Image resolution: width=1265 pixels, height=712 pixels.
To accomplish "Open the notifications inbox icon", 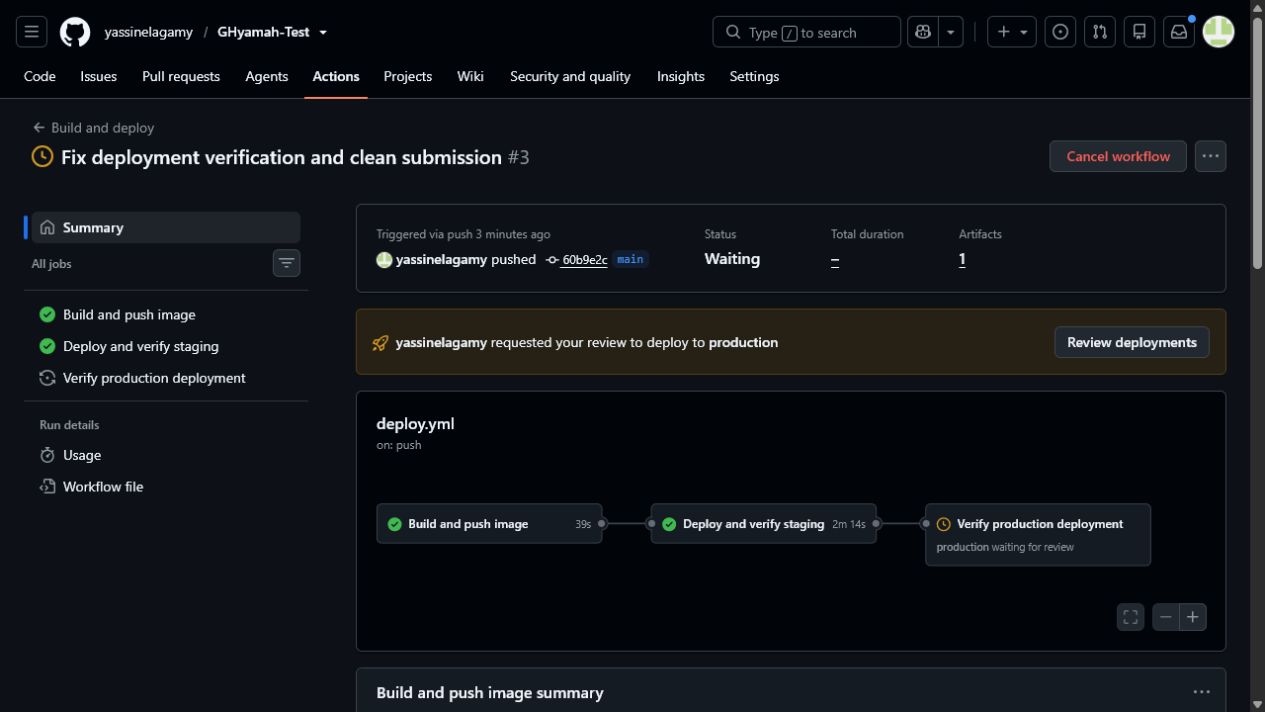I will 1179,32.
